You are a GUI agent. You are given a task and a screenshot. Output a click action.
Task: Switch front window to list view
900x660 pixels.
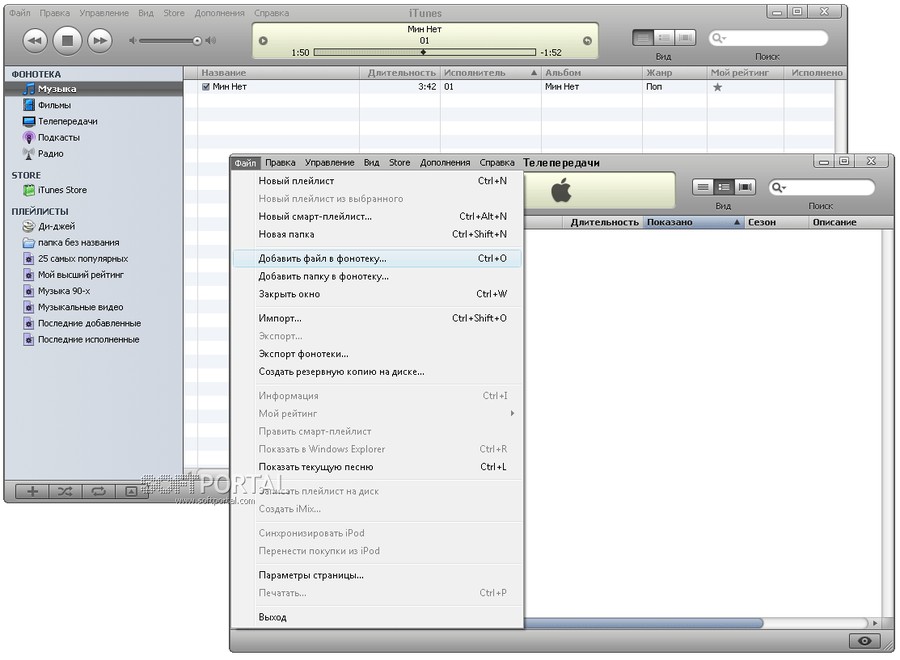(x=703, y=187)
